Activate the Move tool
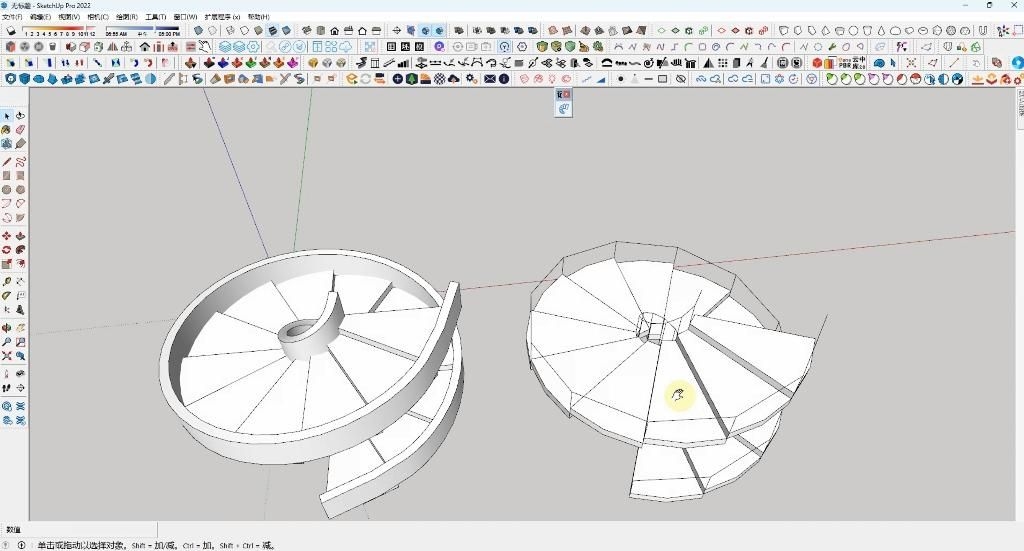This screenshot has height=551, width=1024. [7, 236]
